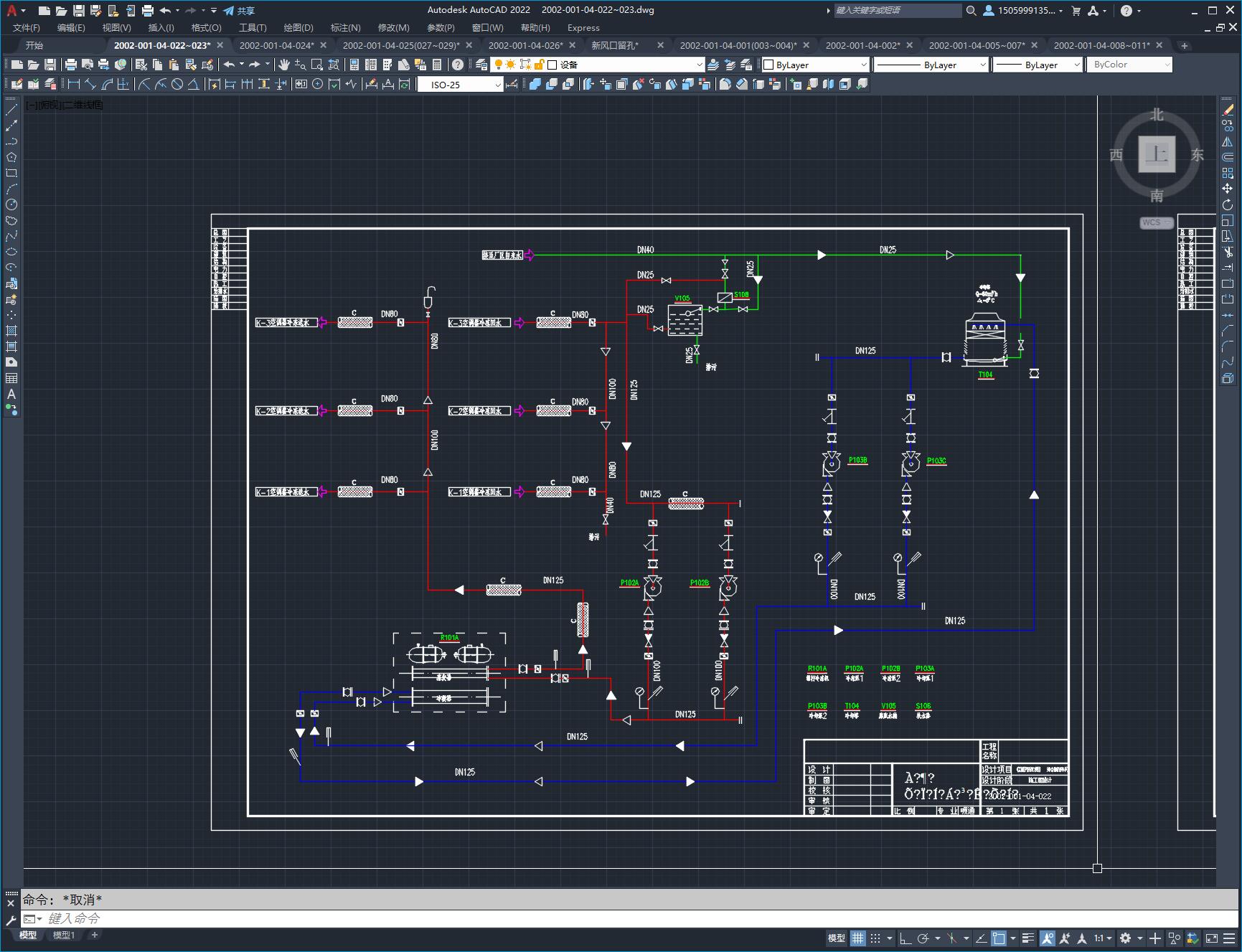Switch to the 新风口留孔 drawing tab

pos(615,45)
